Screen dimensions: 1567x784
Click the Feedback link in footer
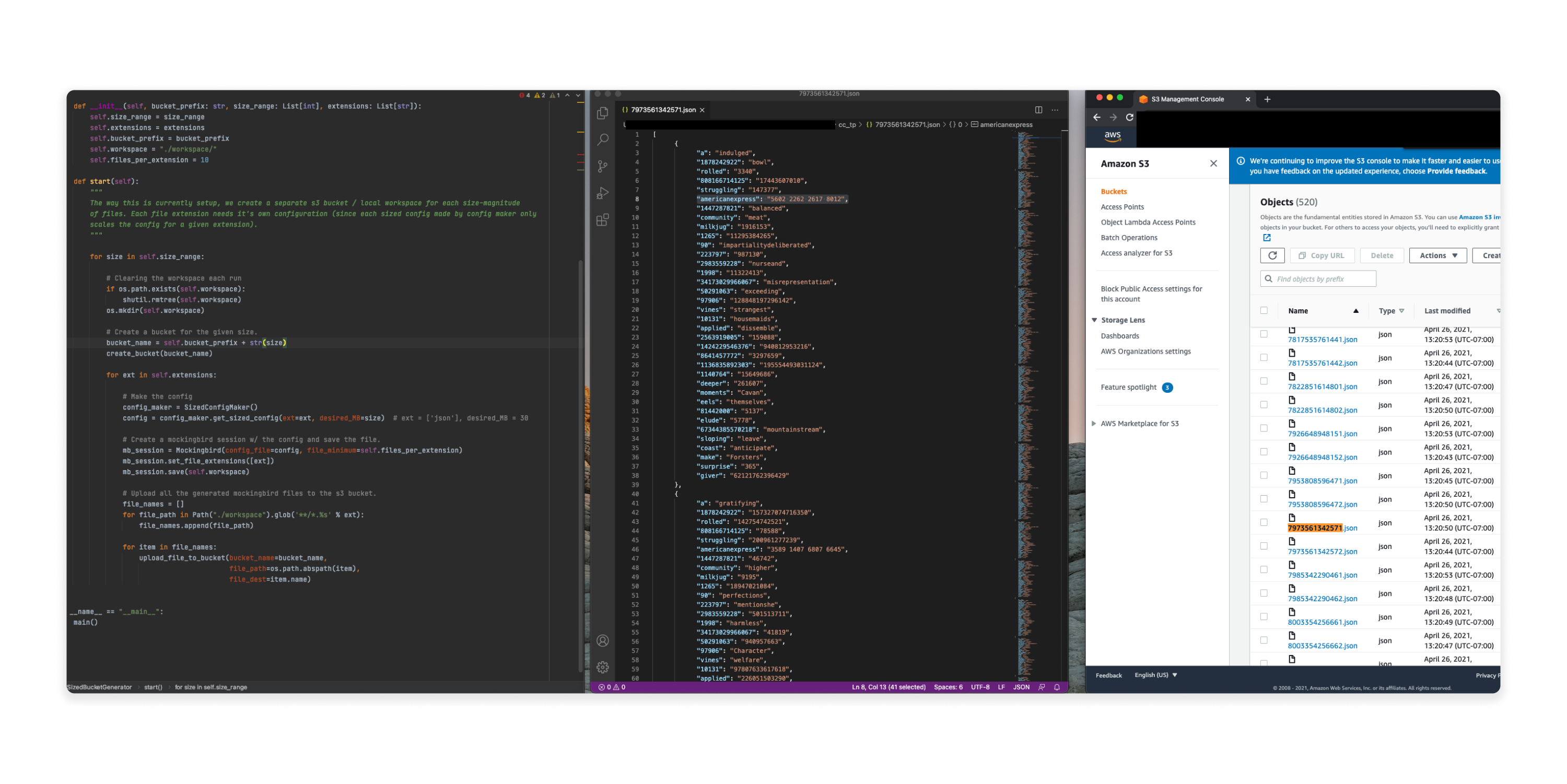click(1108, 676)
